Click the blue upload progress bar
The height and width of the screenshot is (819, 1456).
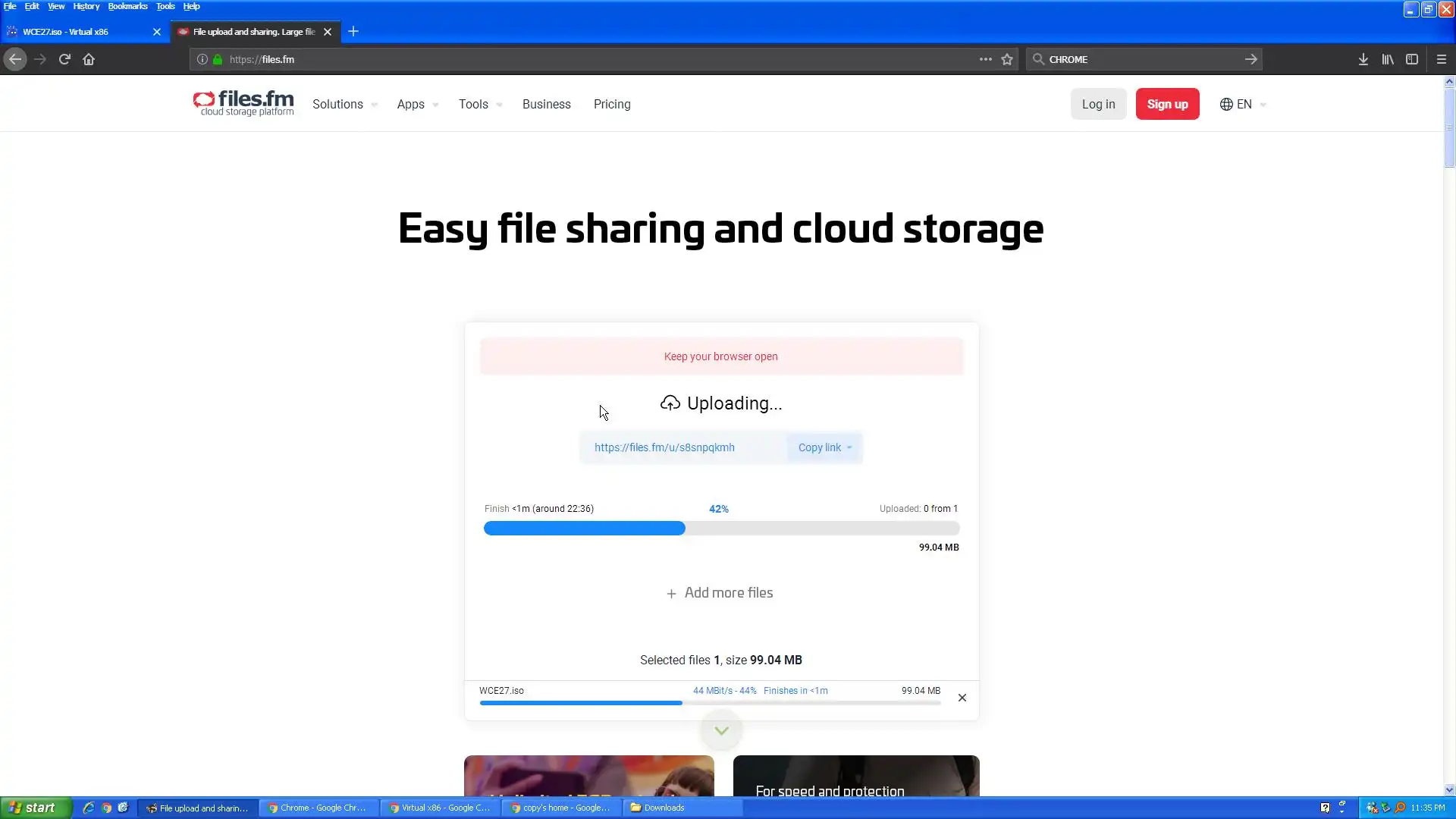584,529
